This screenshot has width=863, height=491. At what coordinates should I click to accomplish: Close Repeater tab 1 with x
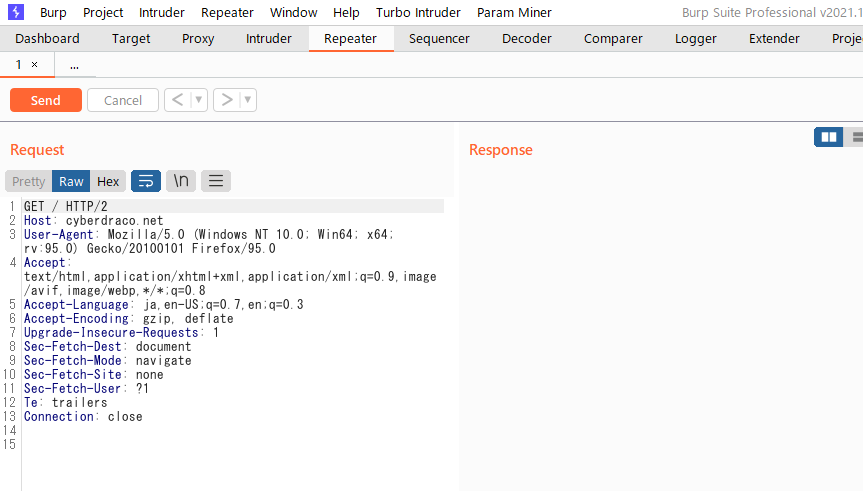click(x=34, y=64)
